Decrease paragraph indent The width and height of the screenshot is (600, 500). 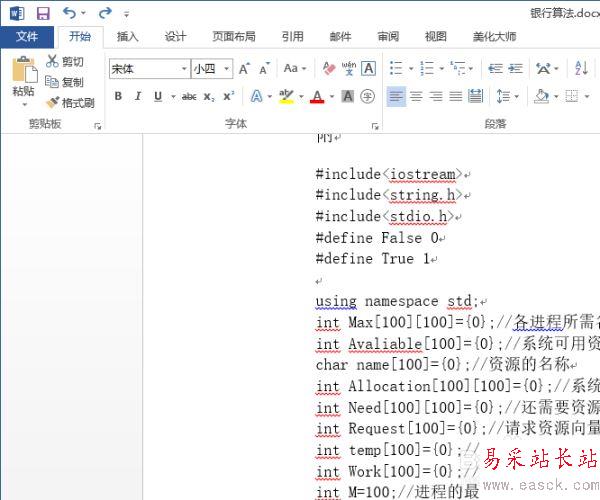pyautogui.click(x=496, y=68)
